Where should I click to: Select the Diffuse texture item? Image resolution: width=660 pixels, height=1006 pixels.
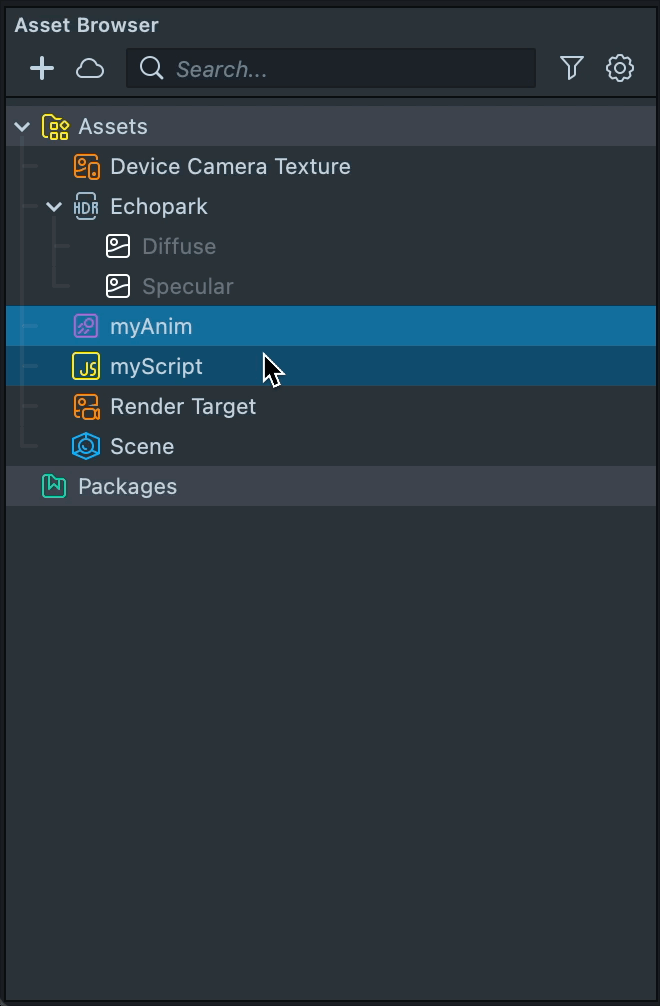point(178,246)
